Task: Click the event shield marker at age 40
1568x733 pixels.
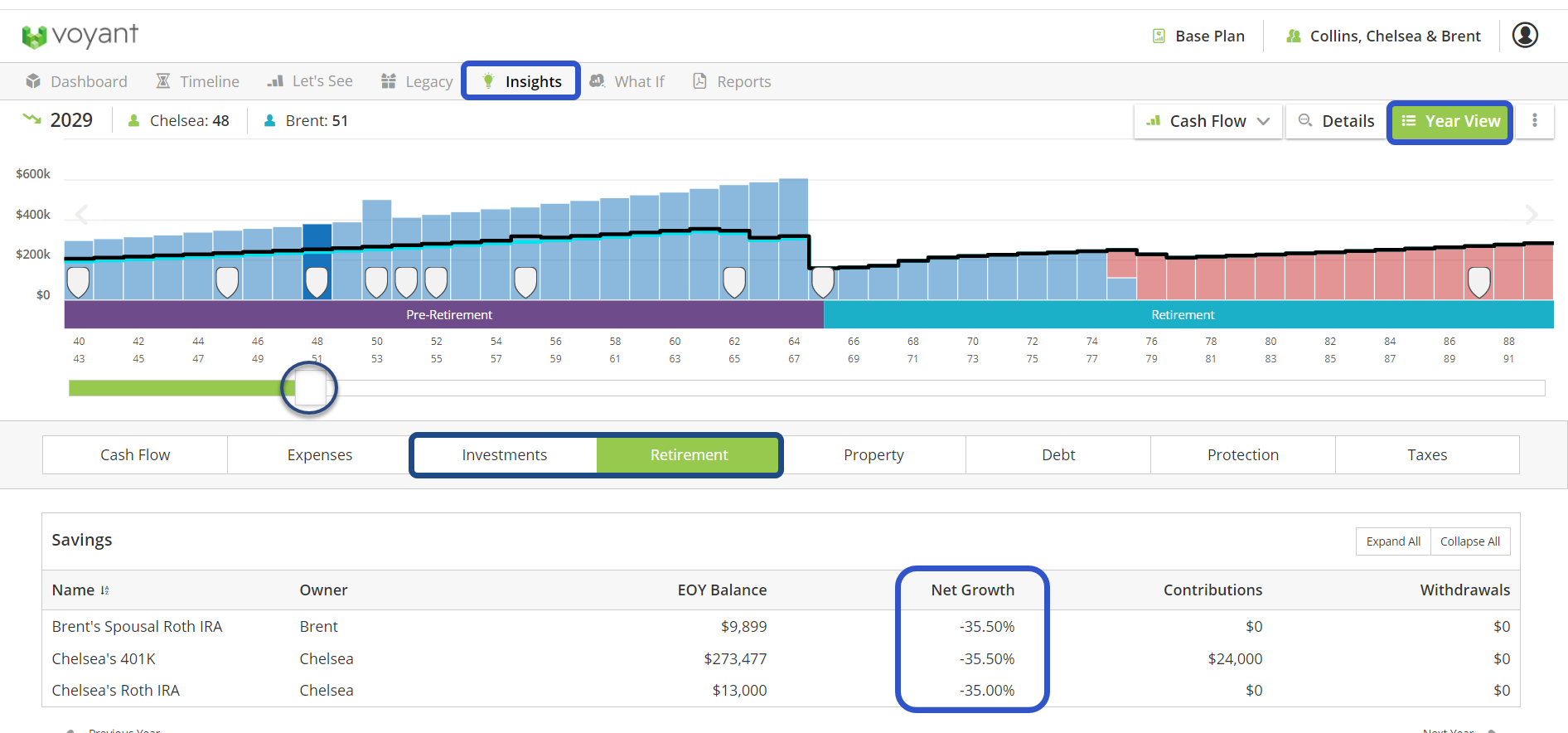Action: [x=78, y=282]
